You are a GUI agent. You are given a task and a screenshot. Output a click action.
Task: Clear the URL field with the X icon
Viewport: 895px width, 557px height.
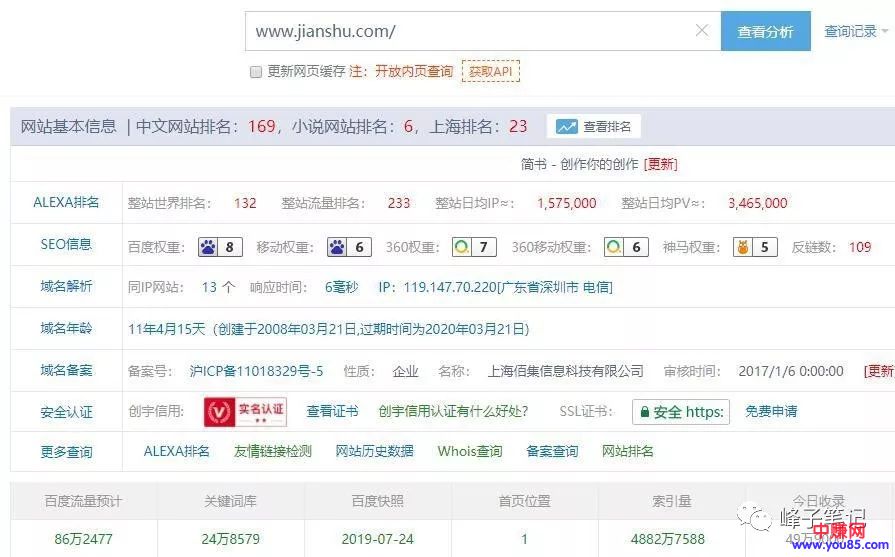pyautogui.click(x=702, y=31)
